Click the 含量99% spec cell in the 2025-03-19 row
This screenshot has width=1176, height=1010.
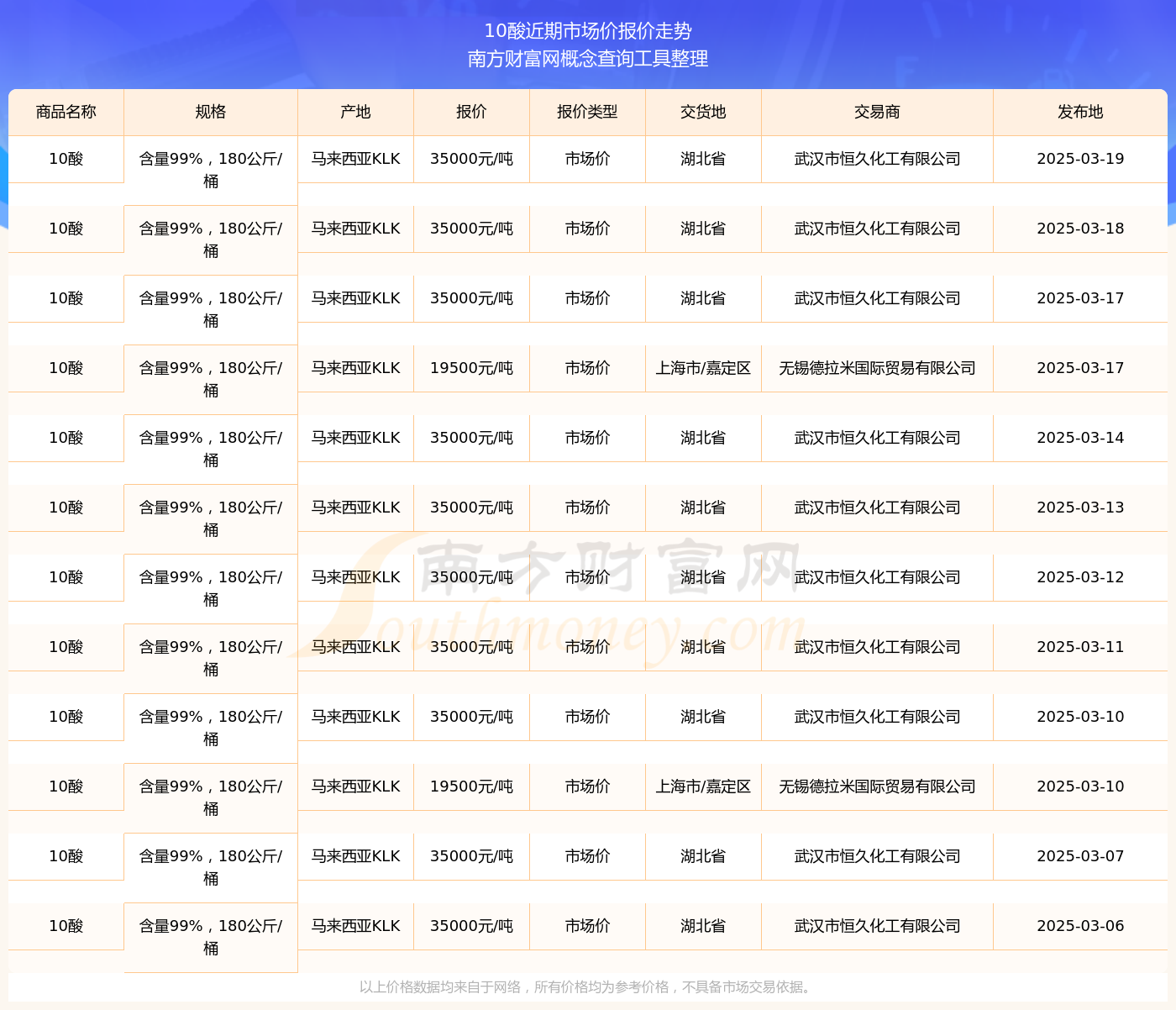click(211, 170)
